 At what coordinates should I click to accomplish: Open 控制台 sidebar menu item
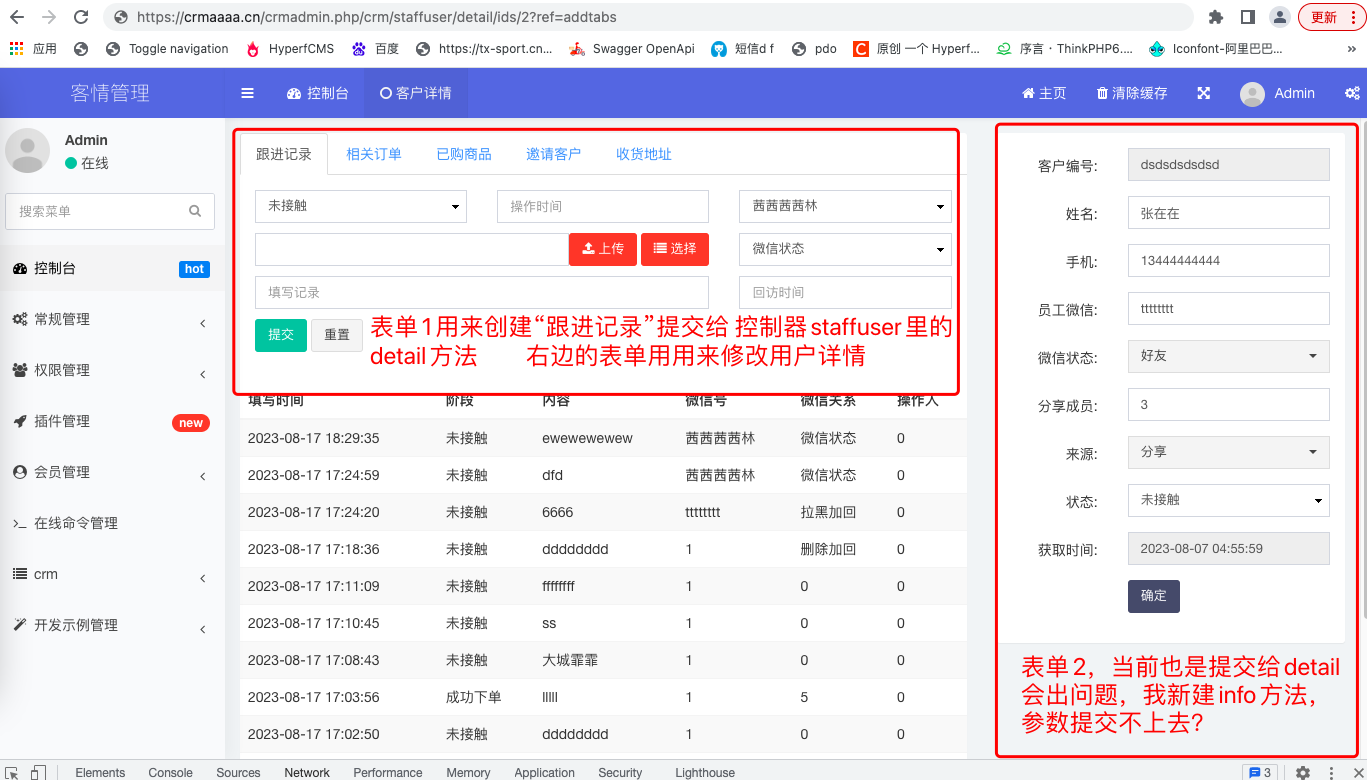click(112, 268)
